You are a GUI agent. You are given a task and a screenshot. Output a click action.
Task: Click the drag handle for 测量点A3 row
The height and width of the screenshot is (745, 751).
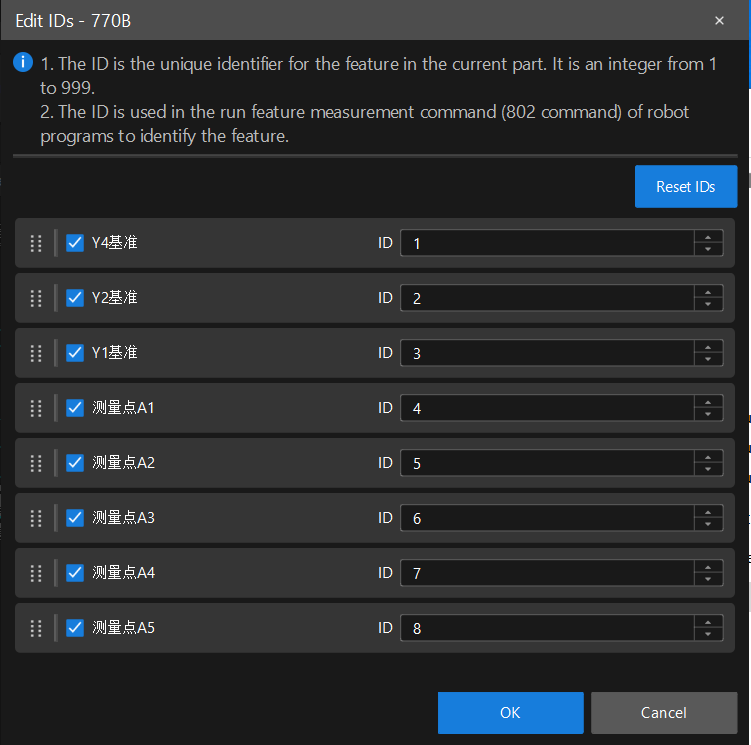(36, 518)
